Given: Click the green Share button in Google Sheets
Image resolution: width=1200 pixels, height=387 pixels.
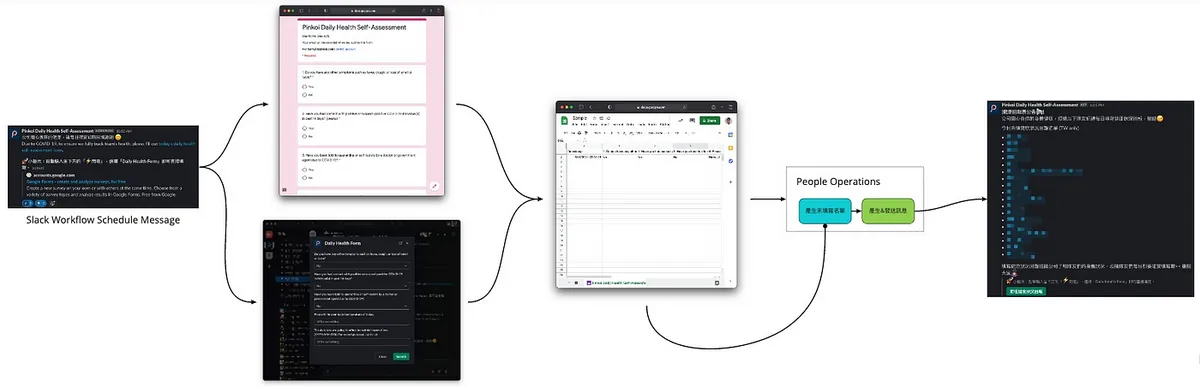Looking at the screenshot, I should point(709,120).
